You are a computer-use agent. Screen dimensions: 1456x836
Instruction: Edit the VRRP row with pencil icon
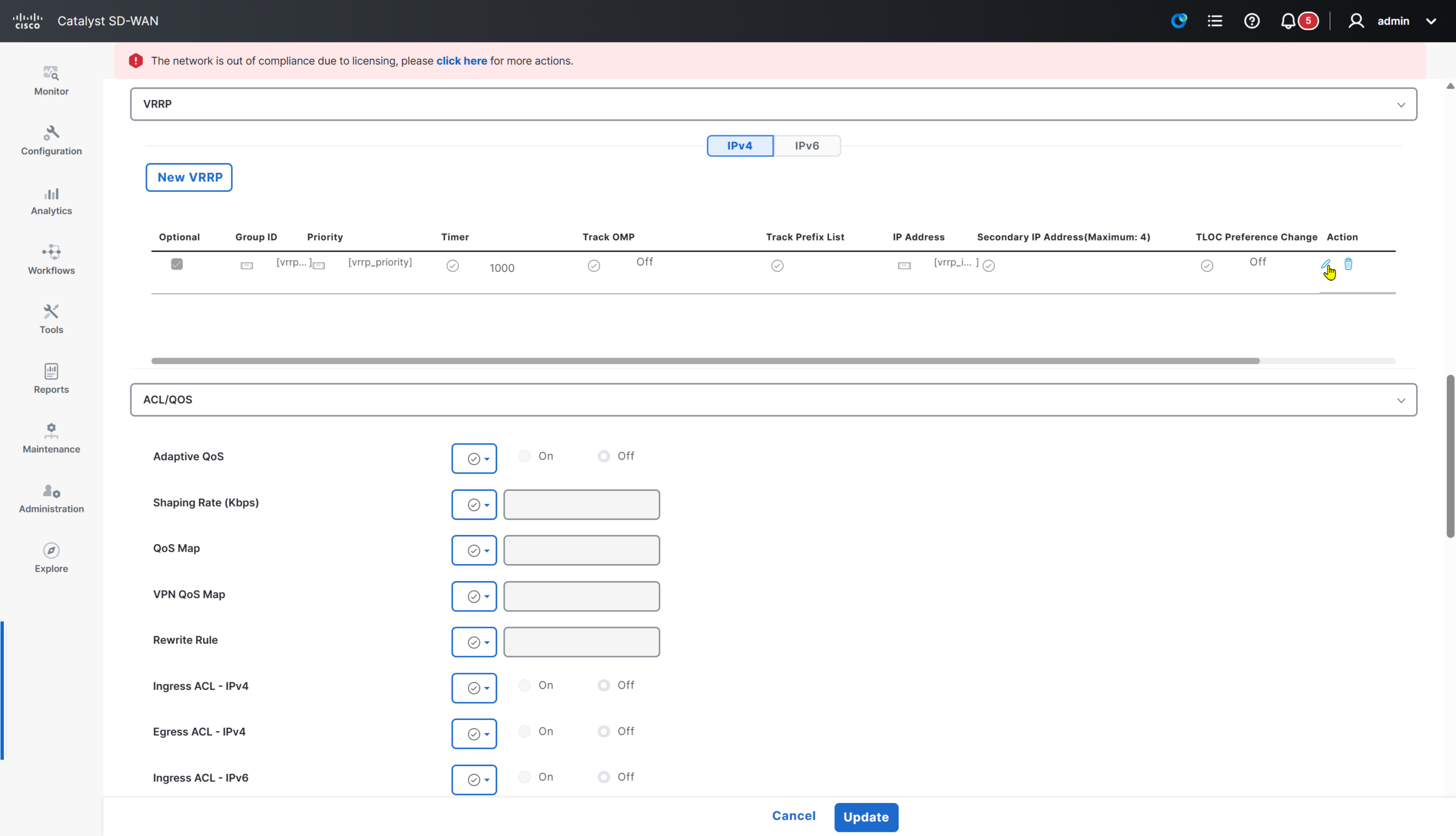(x=1325, y=264)
